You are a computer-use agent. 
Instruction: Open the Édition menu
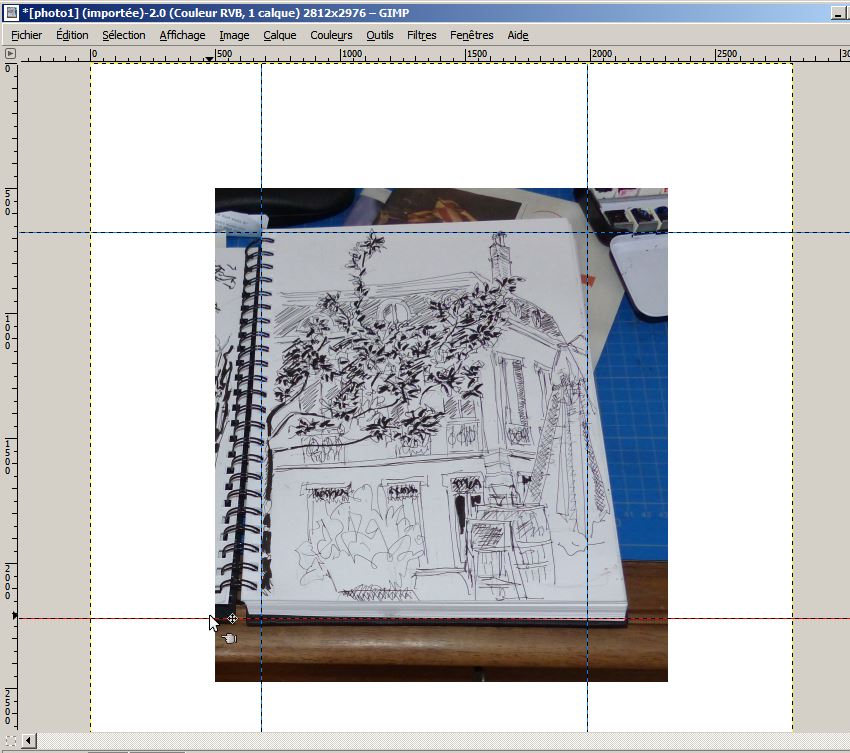pos(72,35)
